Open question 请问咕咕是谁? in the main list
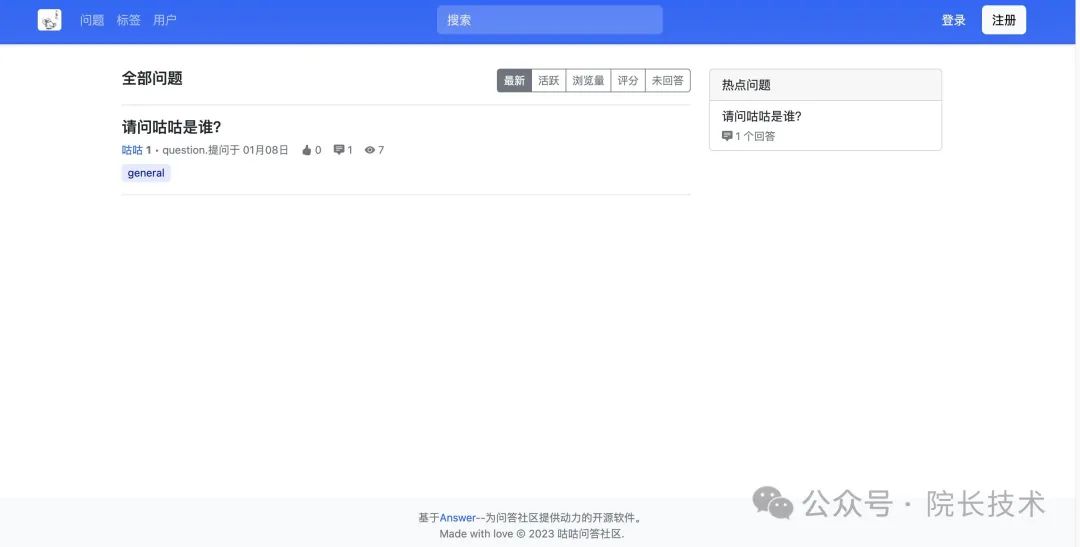 click(x=172, y=127)
